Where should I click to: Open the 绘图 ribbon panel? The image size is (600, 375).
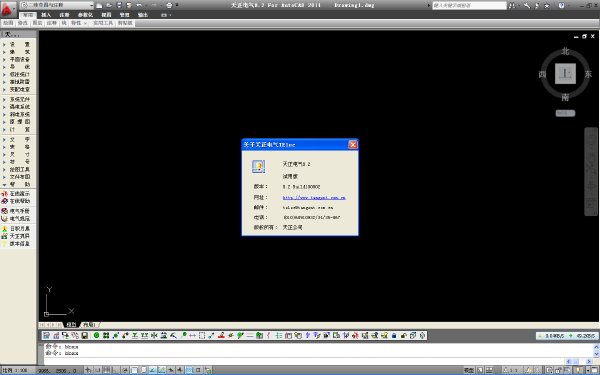8,23
